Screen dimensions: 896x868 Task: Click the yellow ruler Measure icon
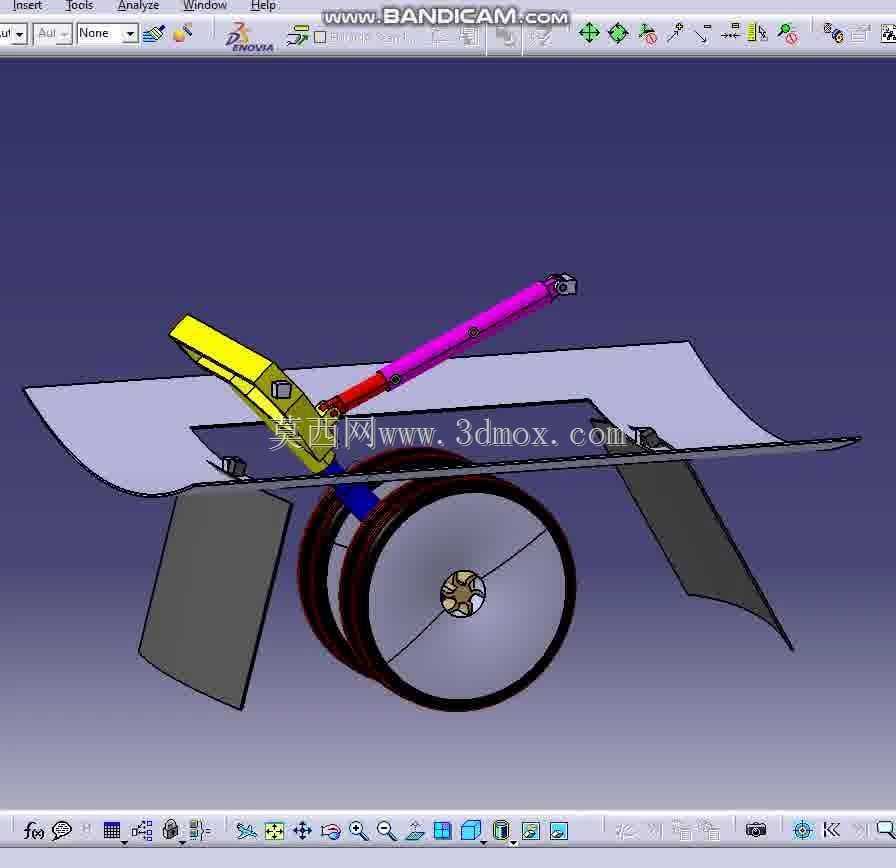(x=757, y=33)
